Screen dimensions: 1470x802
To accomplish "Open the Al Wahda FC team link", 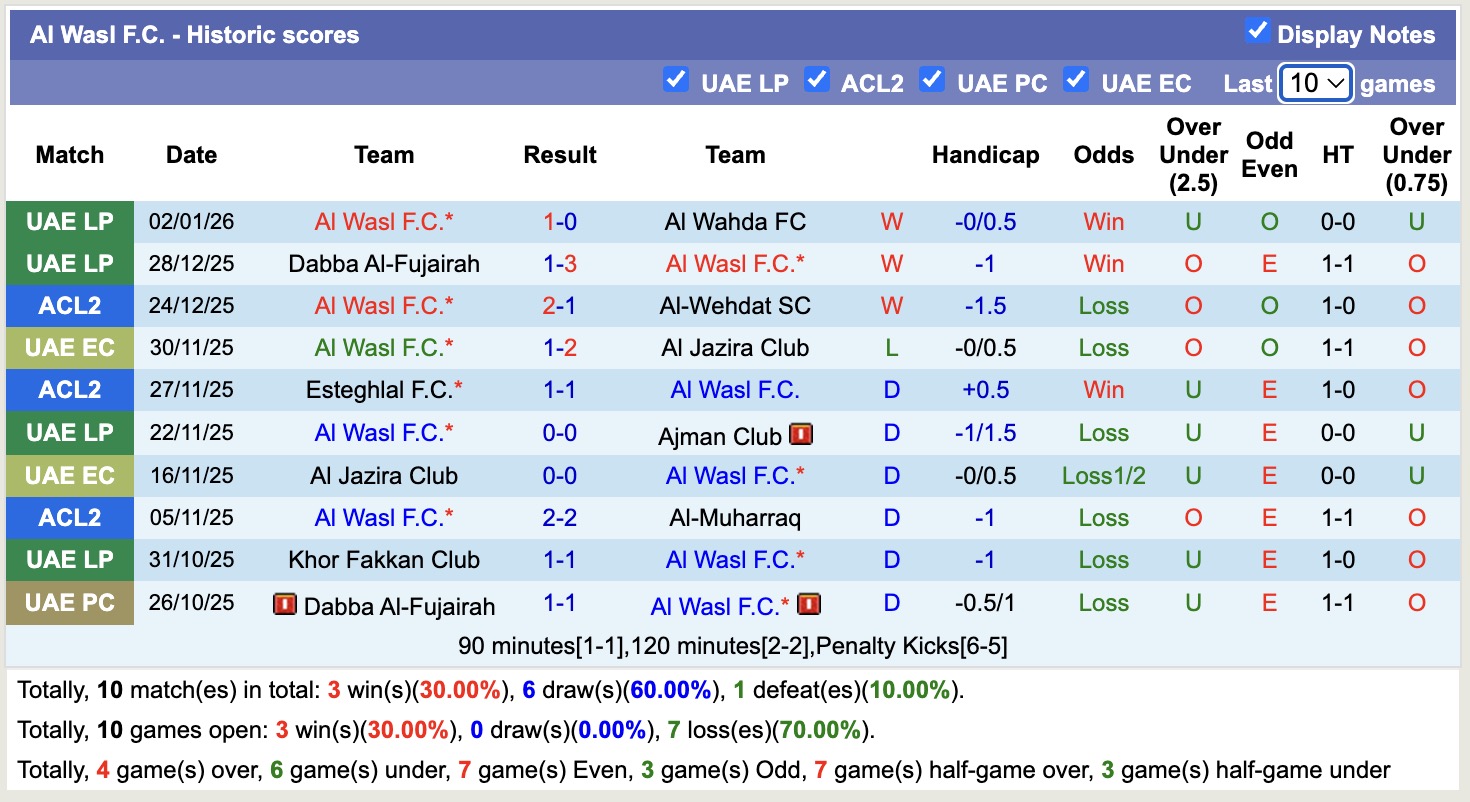I will tap(735, 221).
